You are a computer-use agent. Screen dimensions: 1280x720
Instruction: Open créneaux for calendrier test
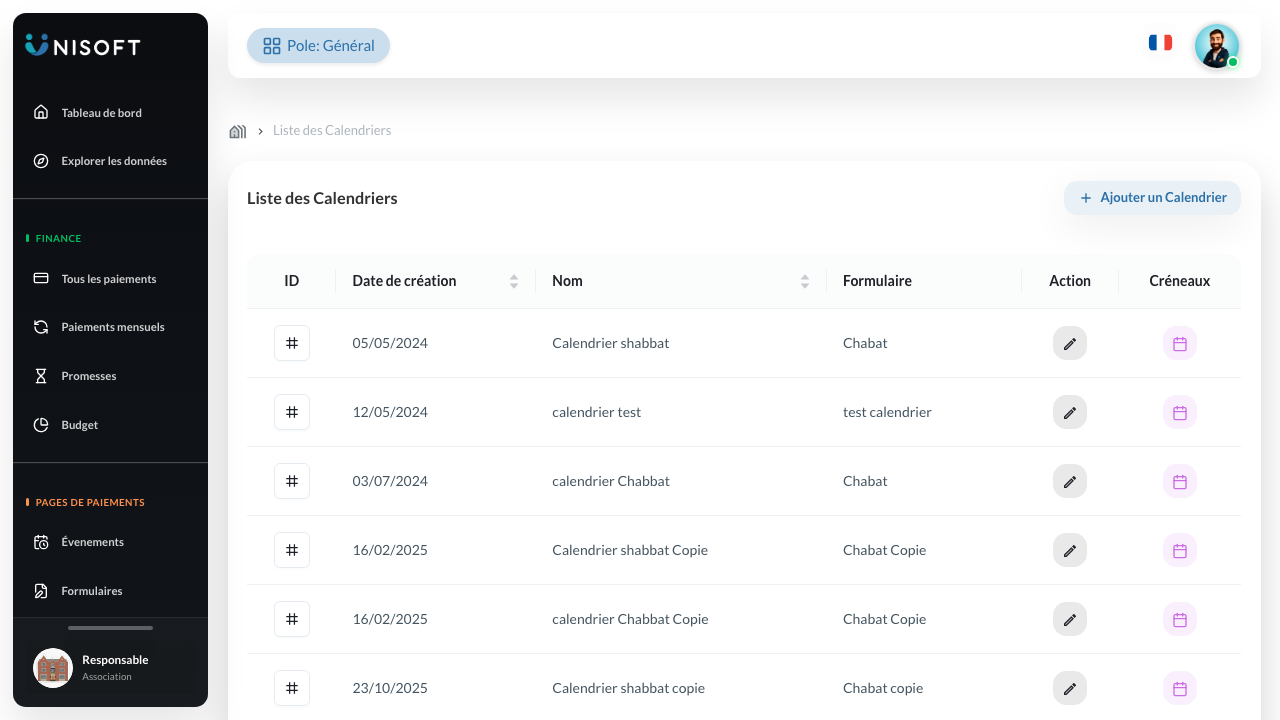[1180, 412]
